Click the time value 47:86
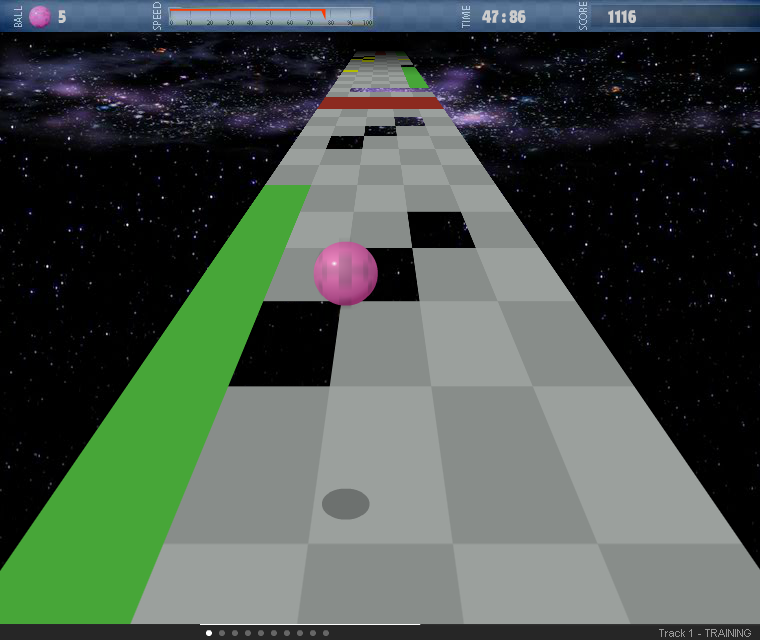This screenshot has width=760, height=640. click(504, 17)
